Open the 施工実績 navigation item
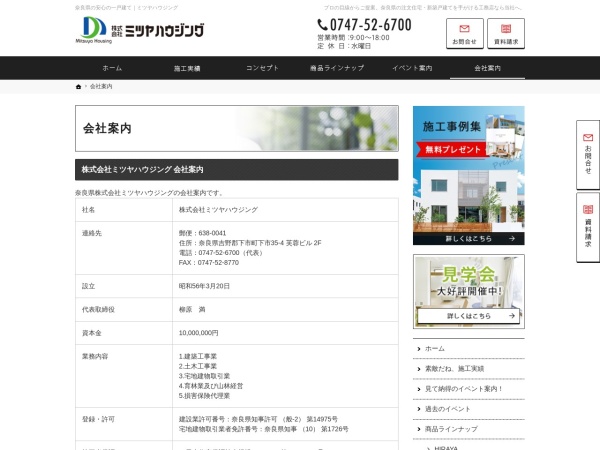 click(x=187, y=68)
